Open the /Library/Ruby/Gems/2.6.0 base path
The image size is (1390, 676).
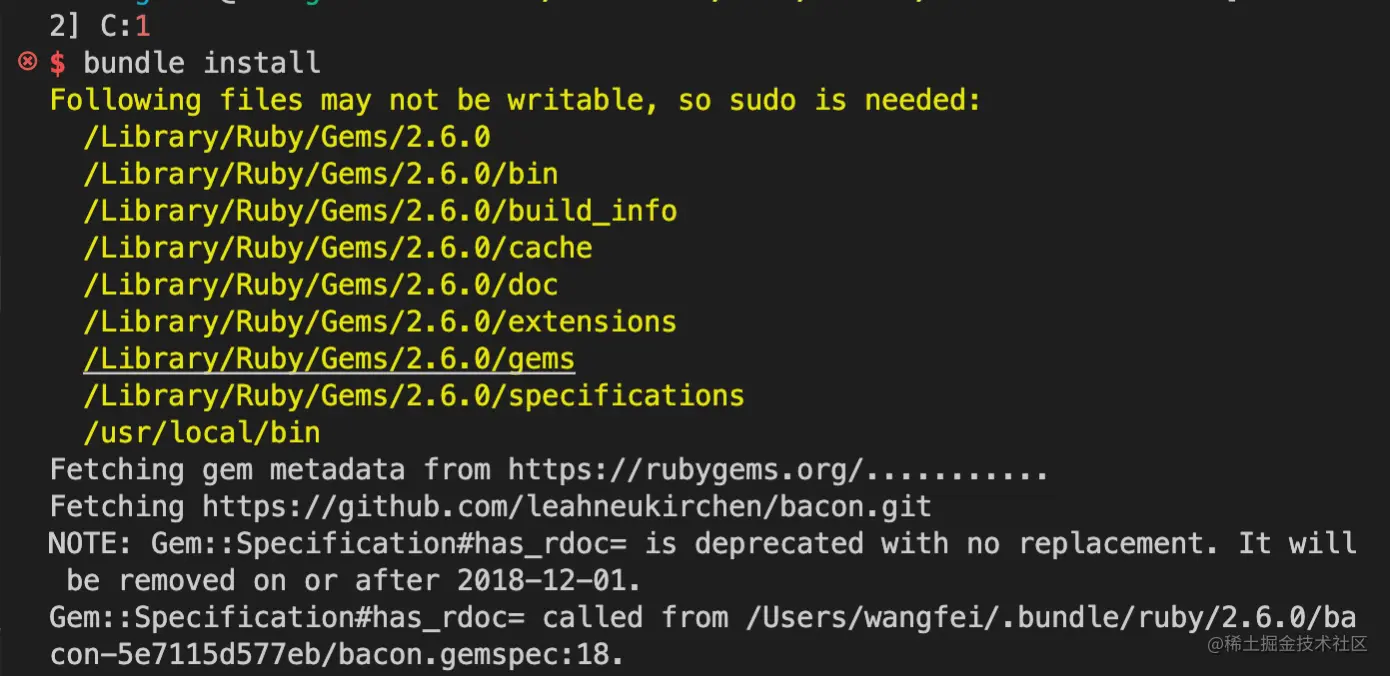click(287, 137)
